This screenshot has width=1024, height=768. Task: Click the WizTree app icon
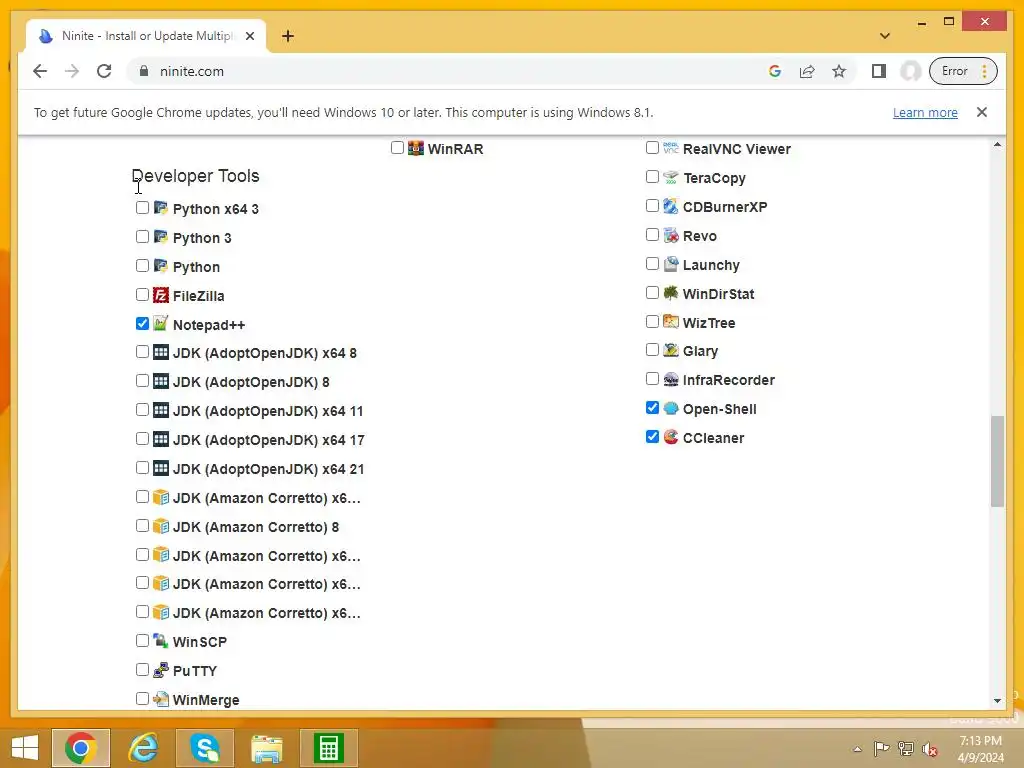click(671, 322)
